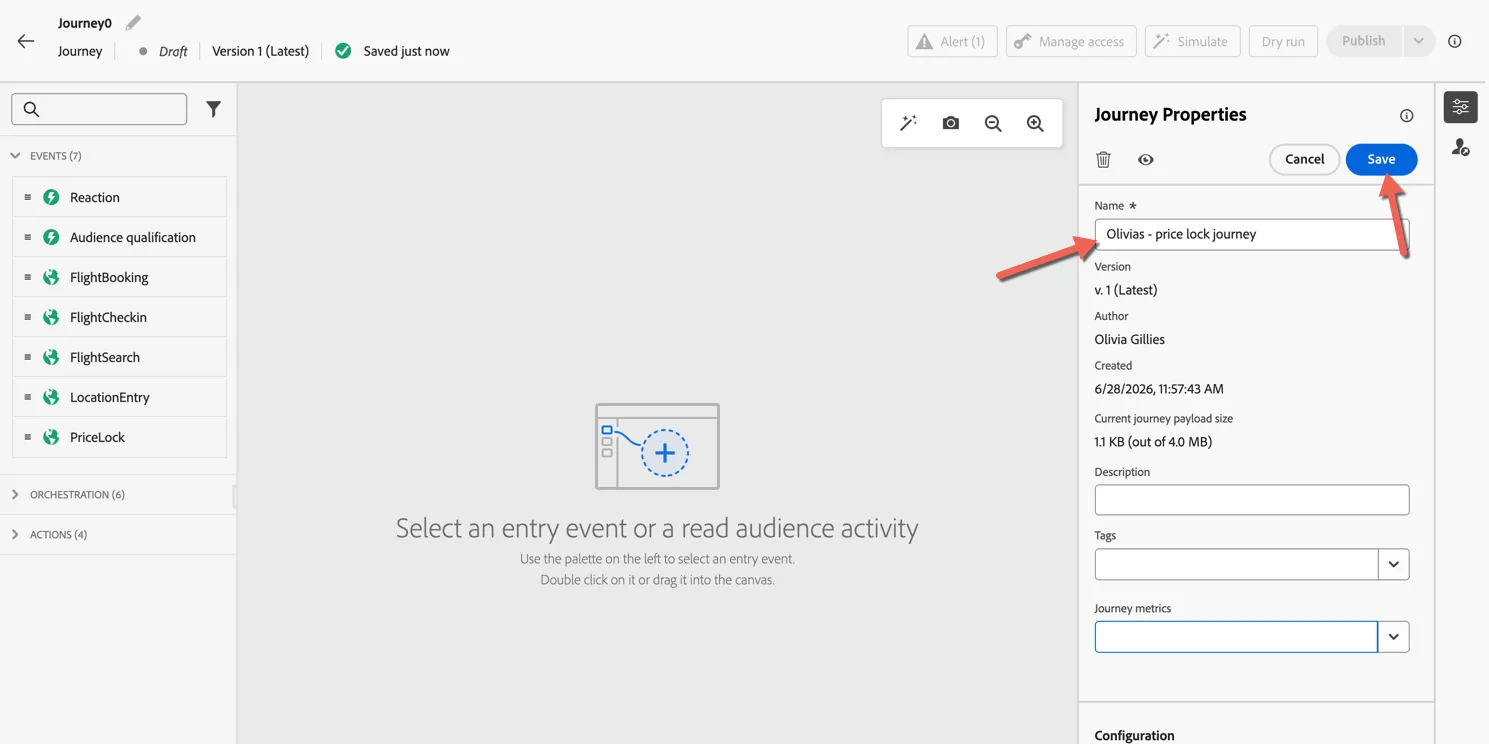Open the Journey metrics dropdown arrow
1489x744 pixels.
[1394, 637]
